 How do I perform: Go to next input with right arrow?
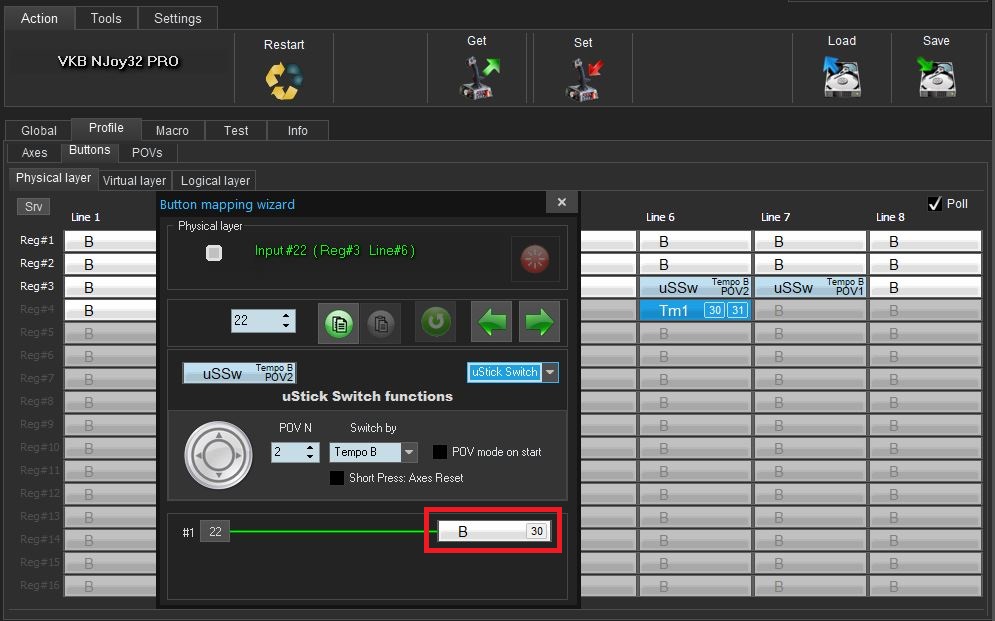(539, 323)
